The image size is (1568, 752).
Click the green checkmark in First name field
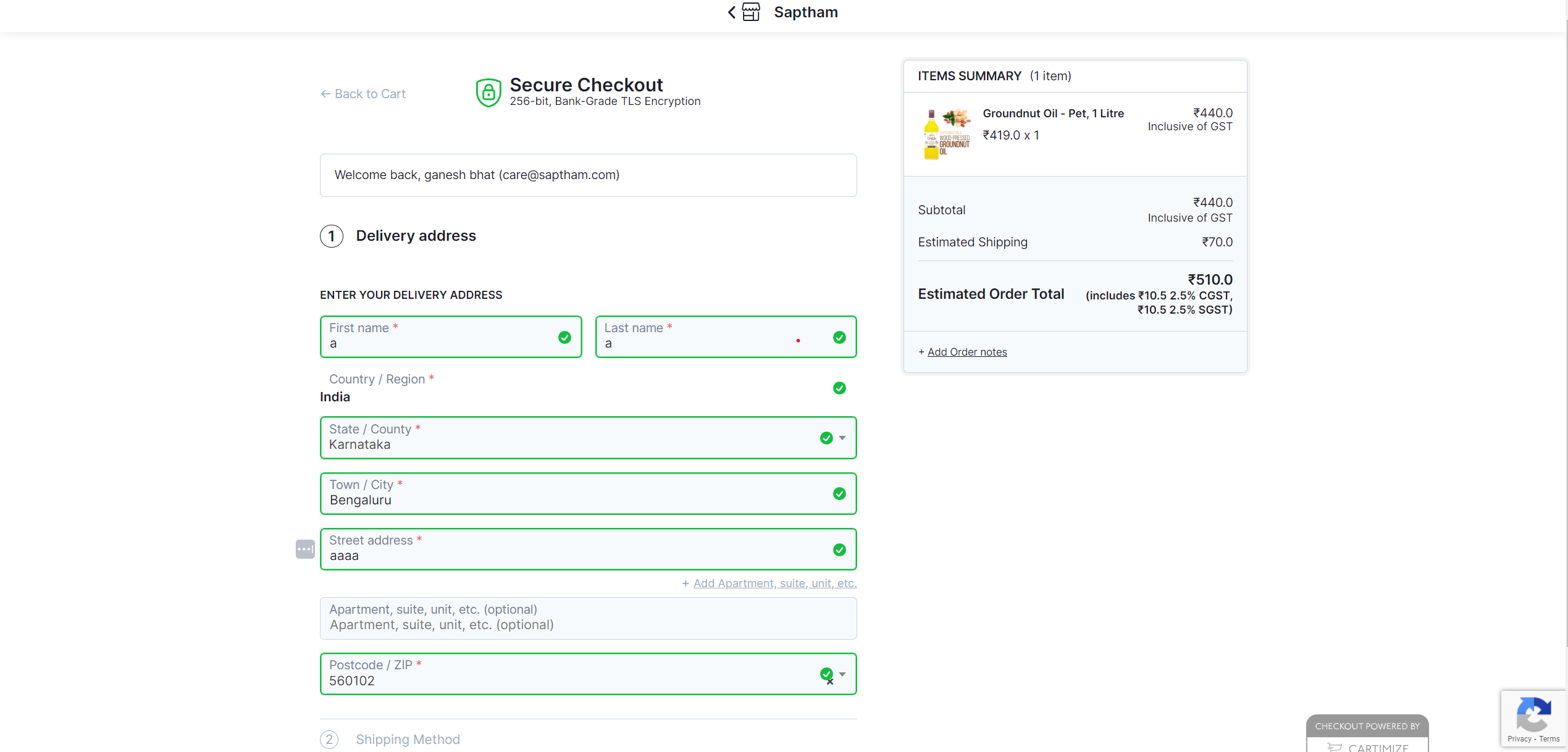pos(564,337)
